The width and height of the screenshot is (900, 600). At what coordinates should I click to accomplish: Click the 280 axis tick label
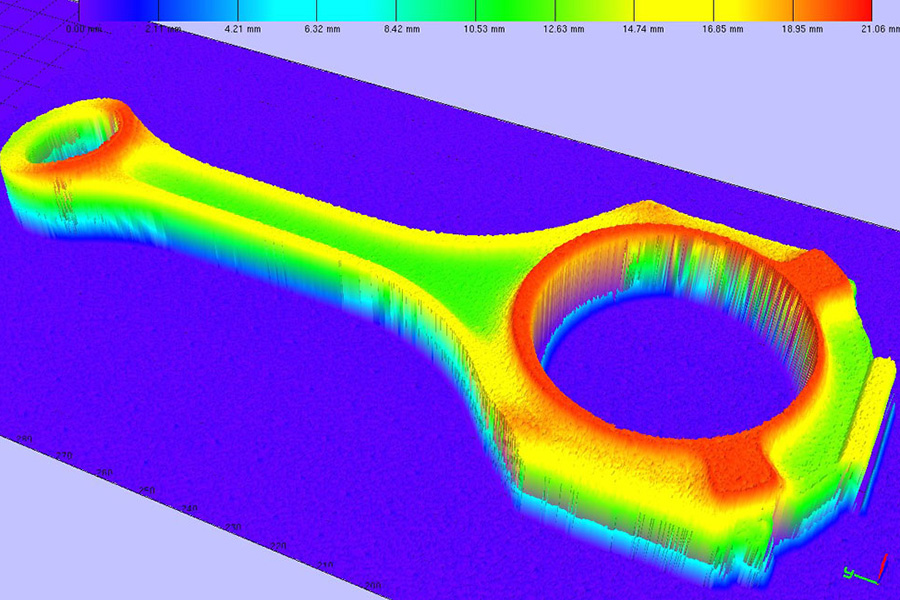(x=22, y=439)
